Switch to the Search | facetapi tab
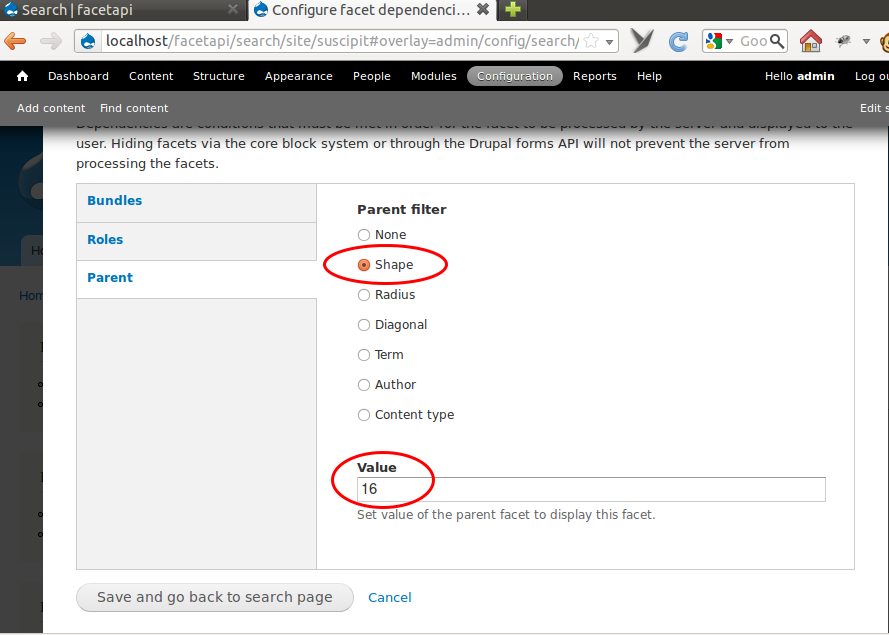This screenshot has width=889, height=635. point(122,10)
